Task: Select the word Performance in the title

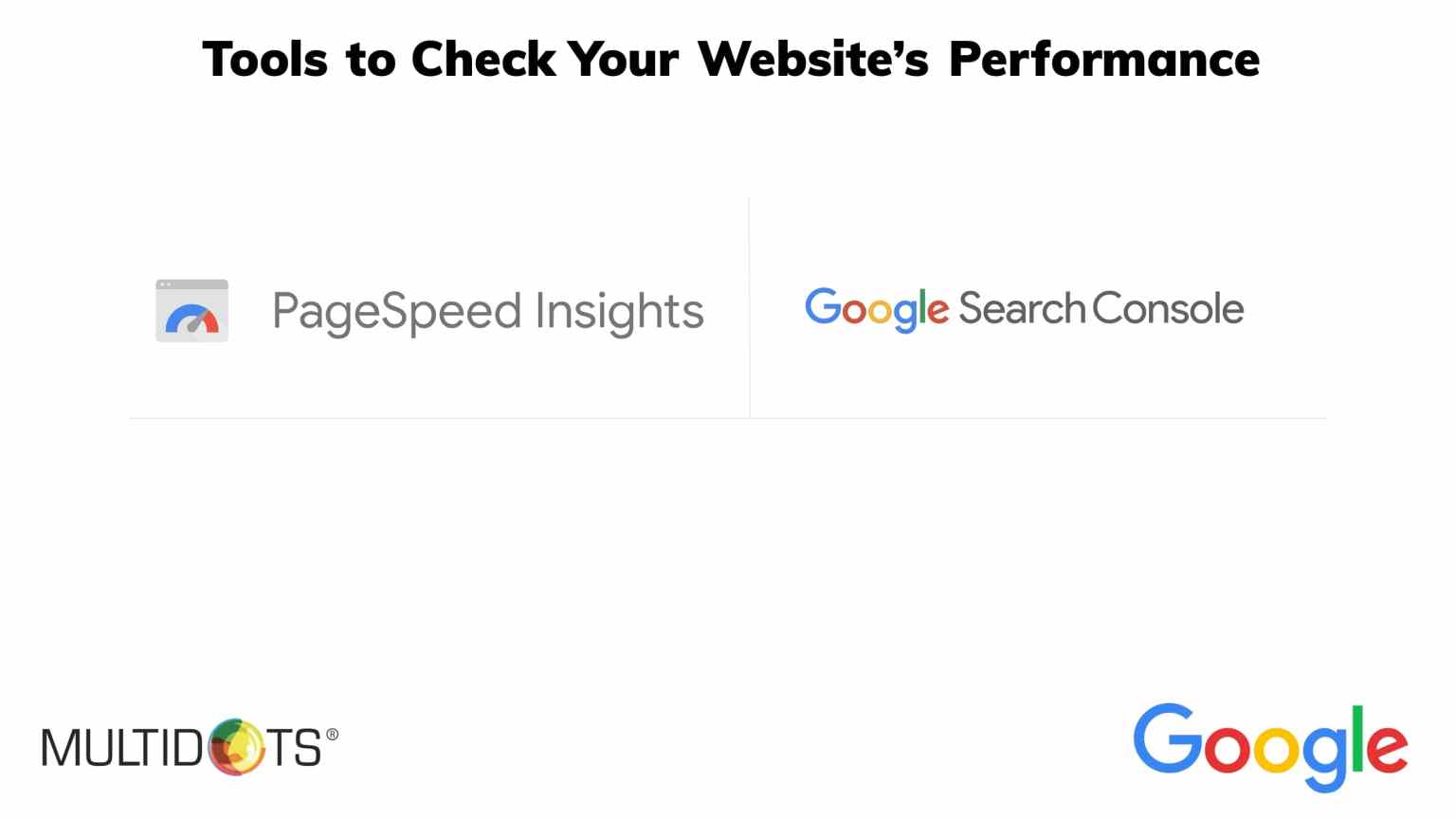Action: pyautogui.click(x=1103, y=60)
